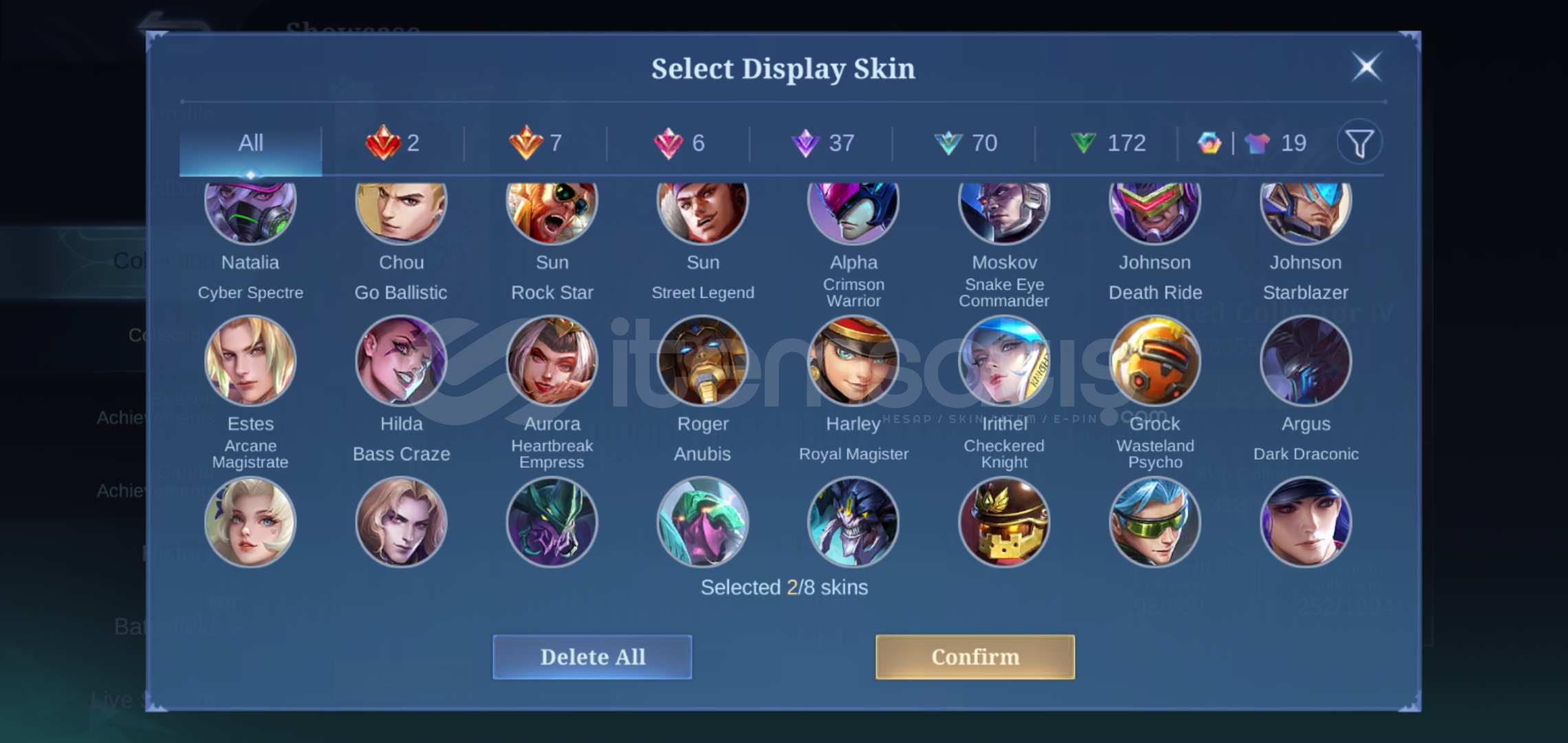This screenshot has height=743, width=1568.
Task: Open the red gem tier tab with 2 skins
Action: pos(393,143)
